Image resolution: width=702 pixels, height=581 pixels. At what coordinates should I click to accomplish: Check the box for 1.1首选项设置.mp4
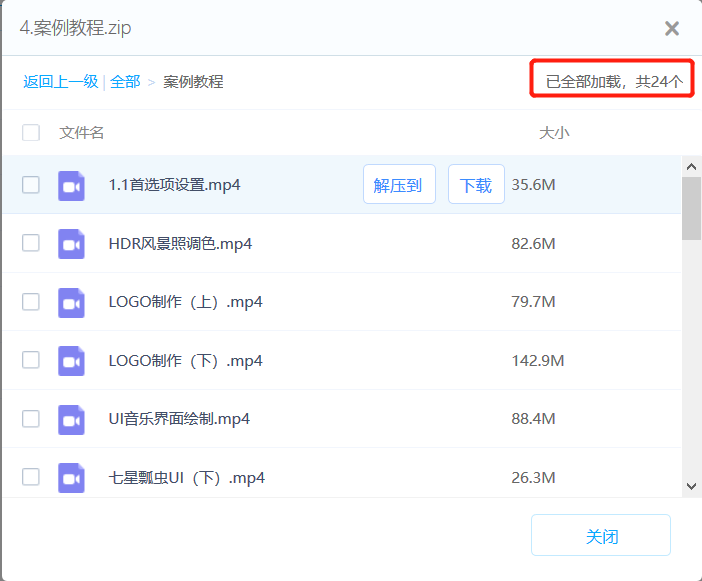coord(31,185)
